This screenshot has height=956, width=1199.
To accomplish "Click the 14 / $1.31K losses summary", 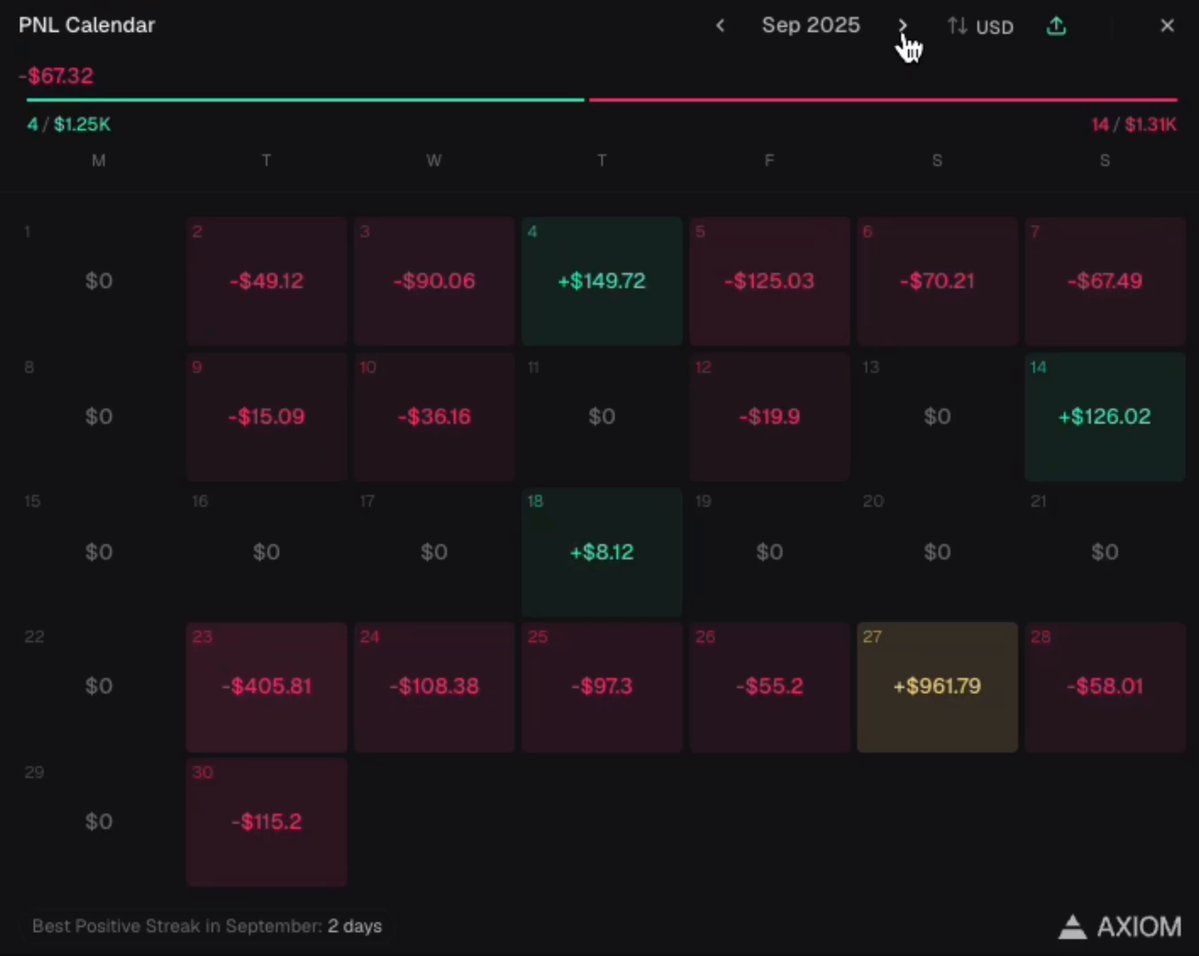I will pyautogui.click(x=1134, y=124).
